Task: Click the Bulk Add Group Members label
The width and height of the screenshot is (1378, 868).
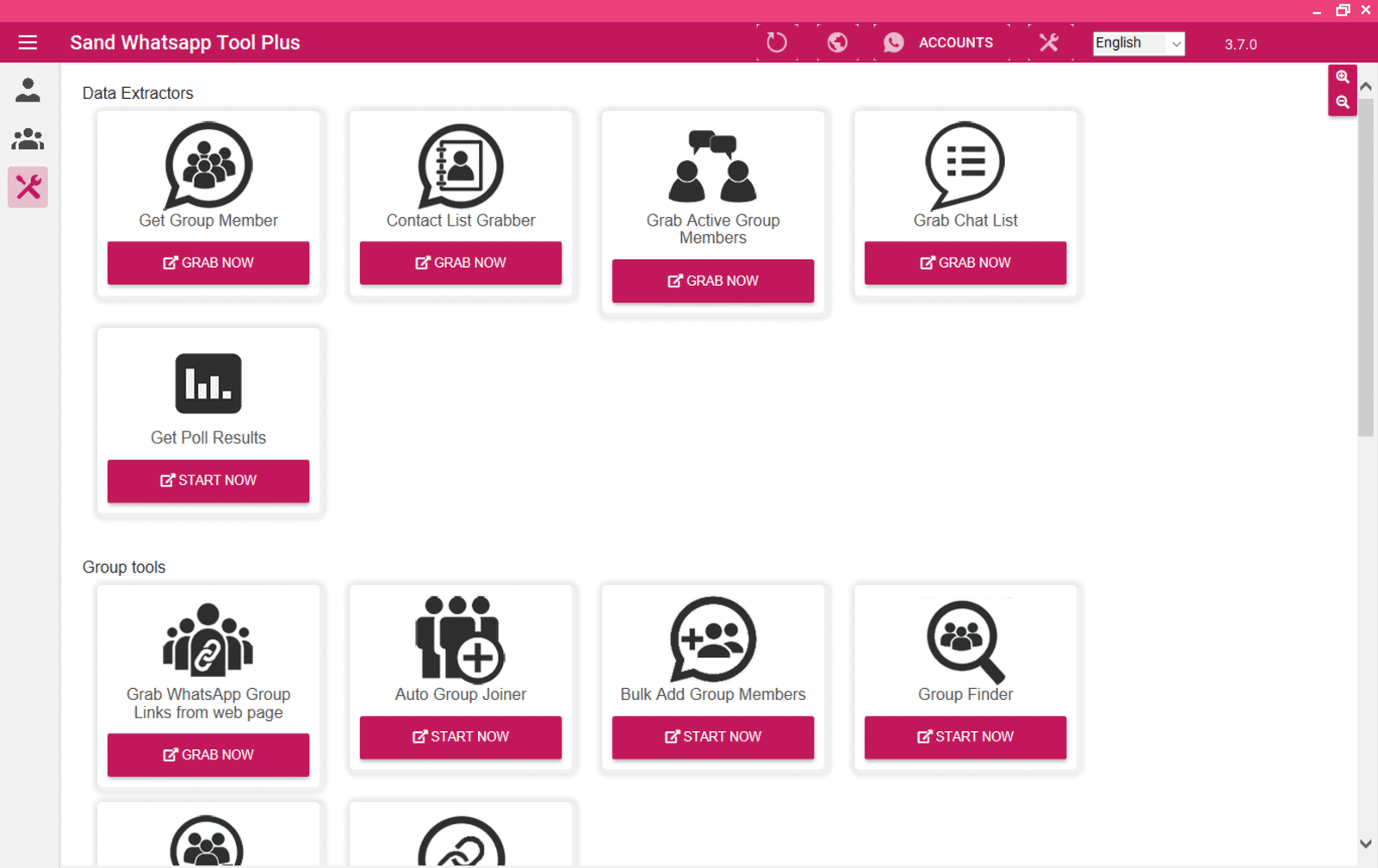Action: (713, 694)
